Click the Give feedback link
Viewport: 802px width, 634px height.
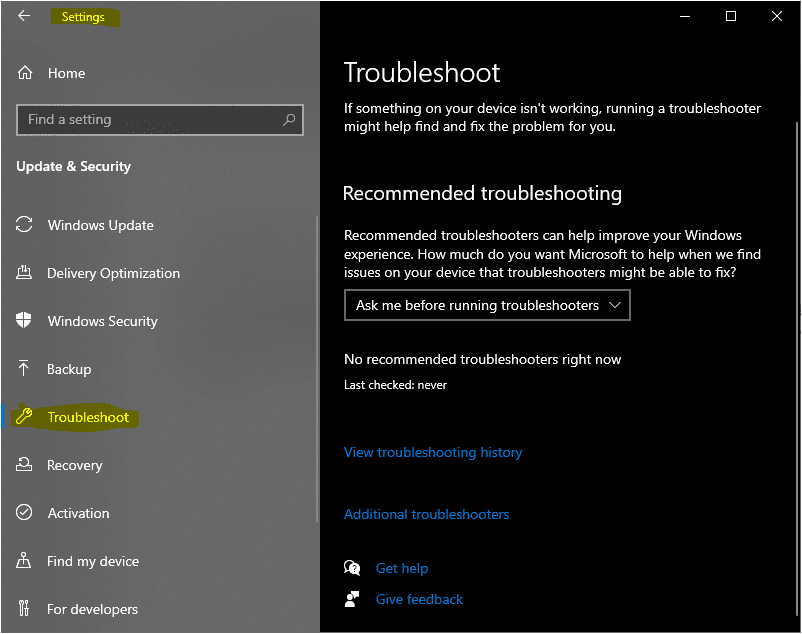click(x=419, y=599)
